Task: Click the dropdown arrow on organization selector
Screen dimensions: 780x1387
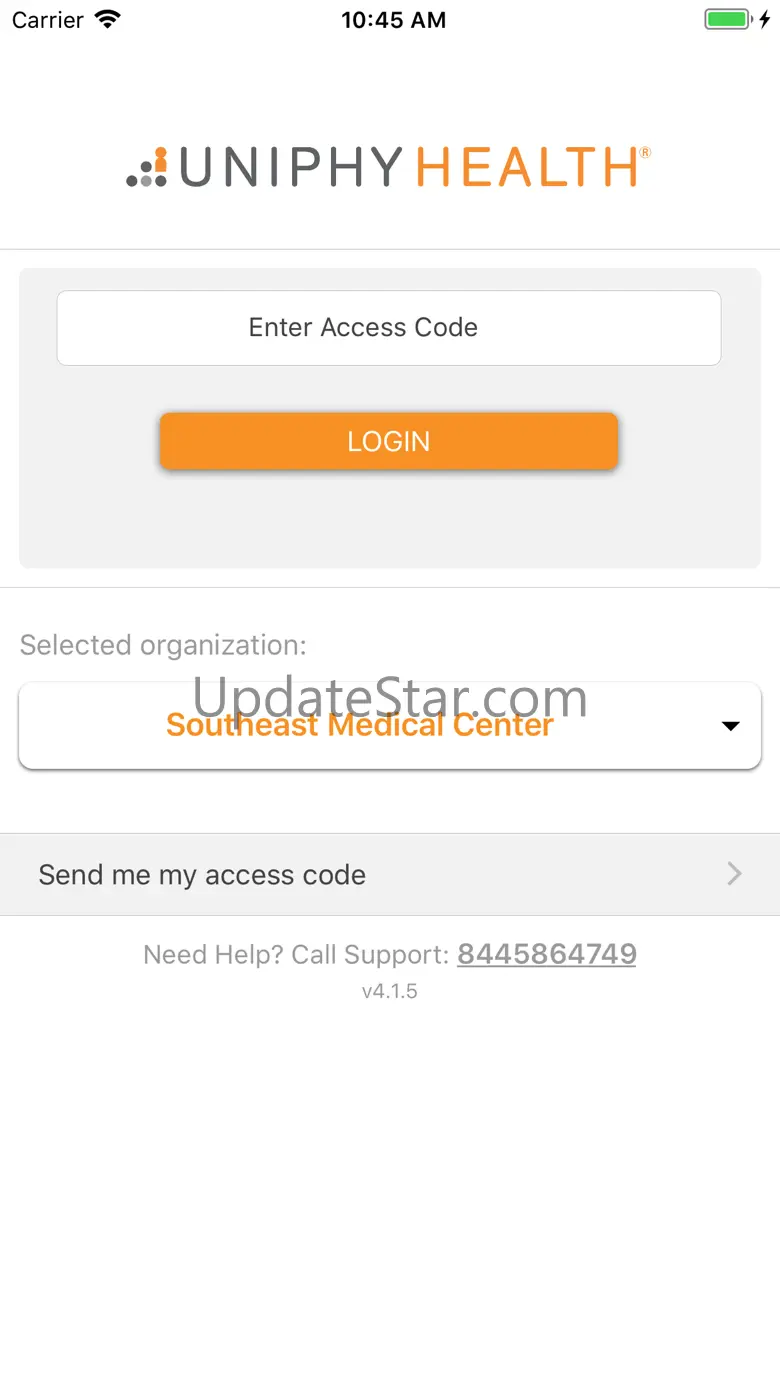Action: (731, 726)
